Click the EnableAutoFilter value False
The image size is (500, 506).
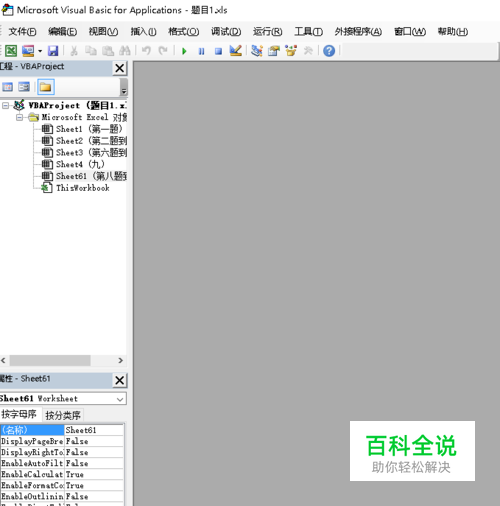(94, 463)
